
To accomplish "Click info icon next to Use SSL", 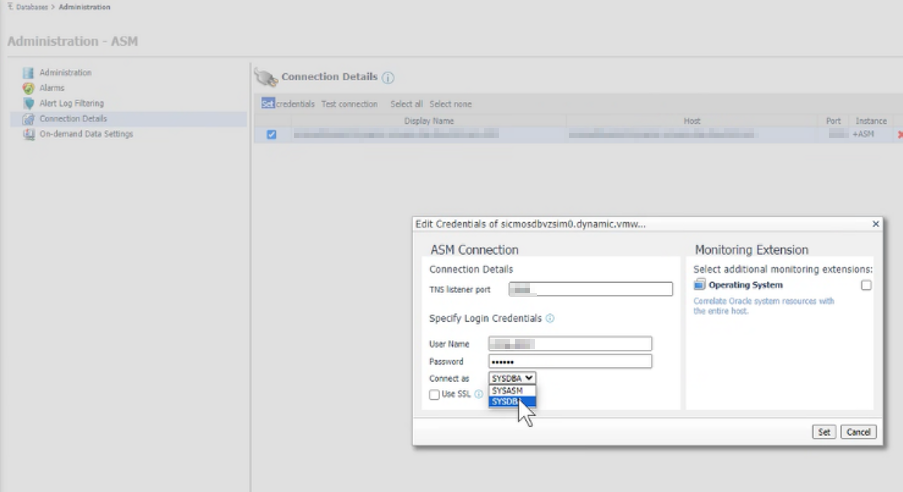I will click(479, 394).
